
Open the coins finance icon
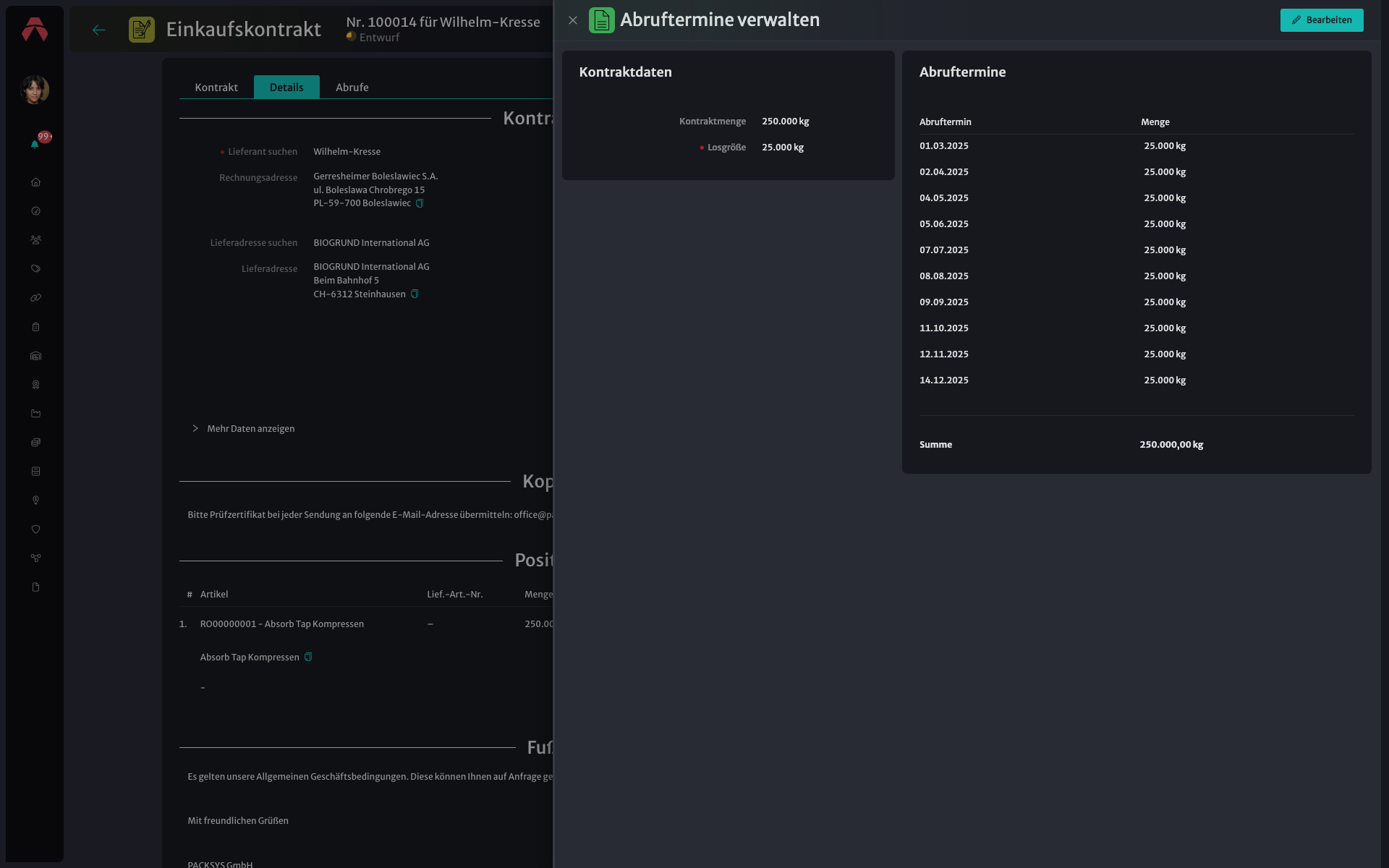(35, 443)
